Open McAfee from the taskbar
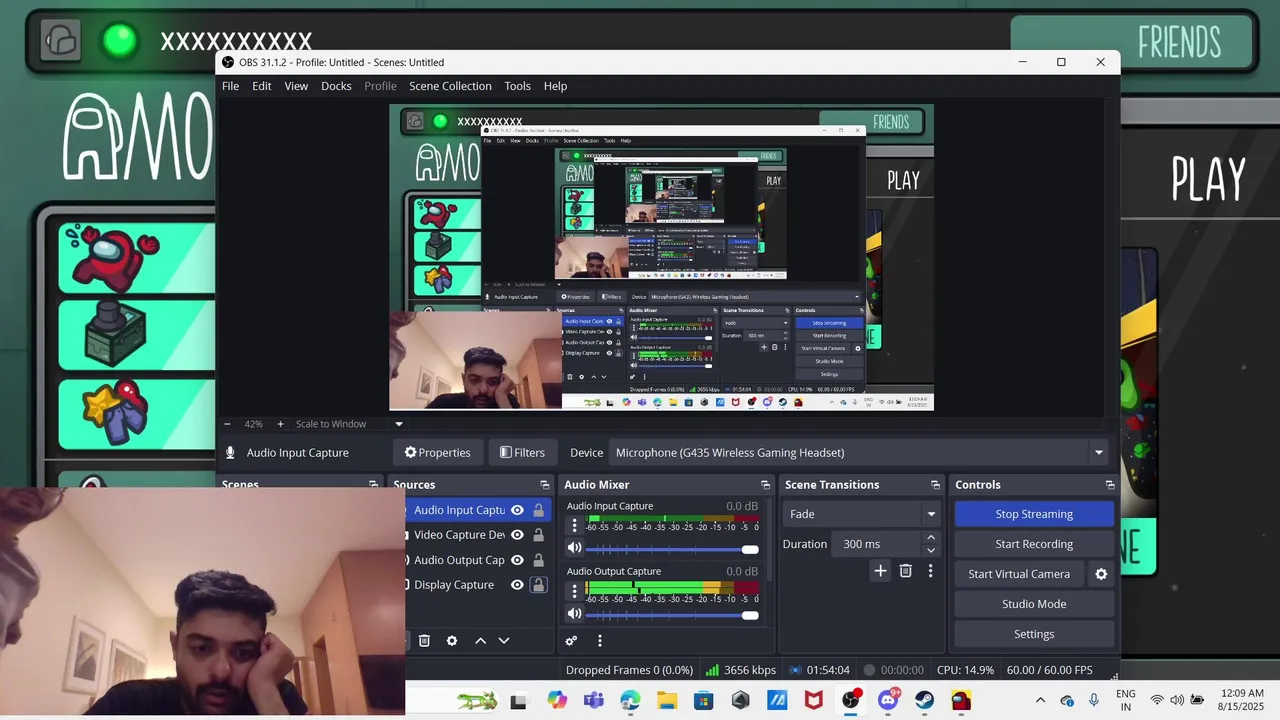Image resolution: width=1280 pixels, height=720 pixels. click(x=814, y=700)
